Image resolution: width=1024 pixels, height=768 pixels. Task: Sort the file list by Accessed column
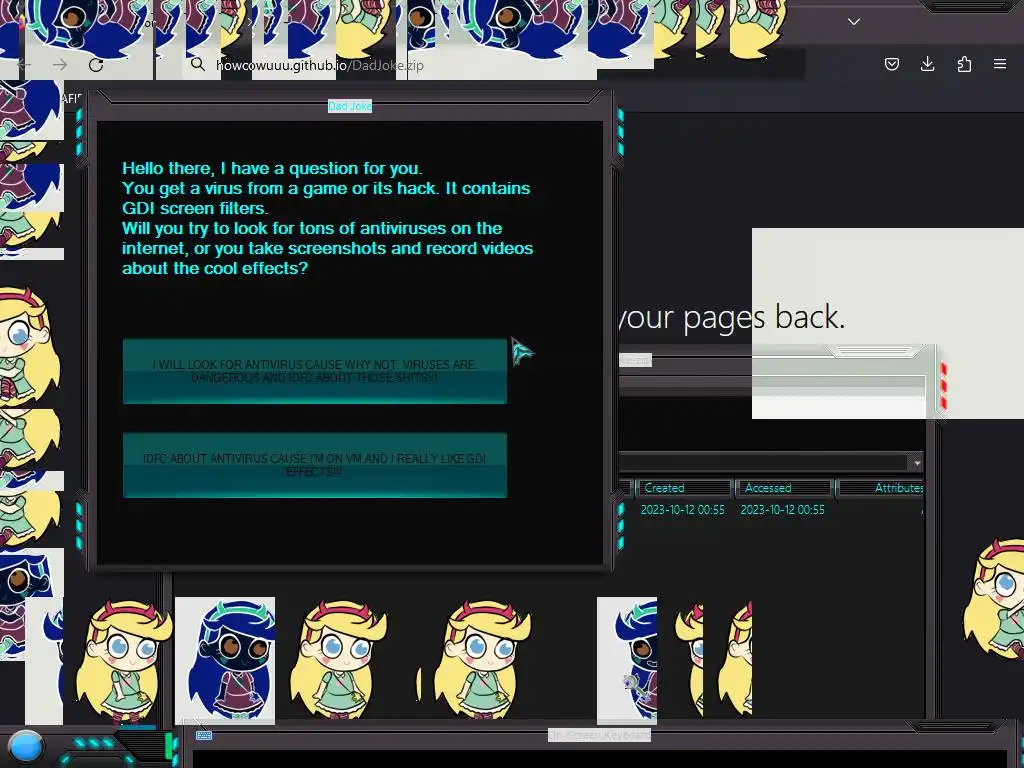click(x=783, y=488)
